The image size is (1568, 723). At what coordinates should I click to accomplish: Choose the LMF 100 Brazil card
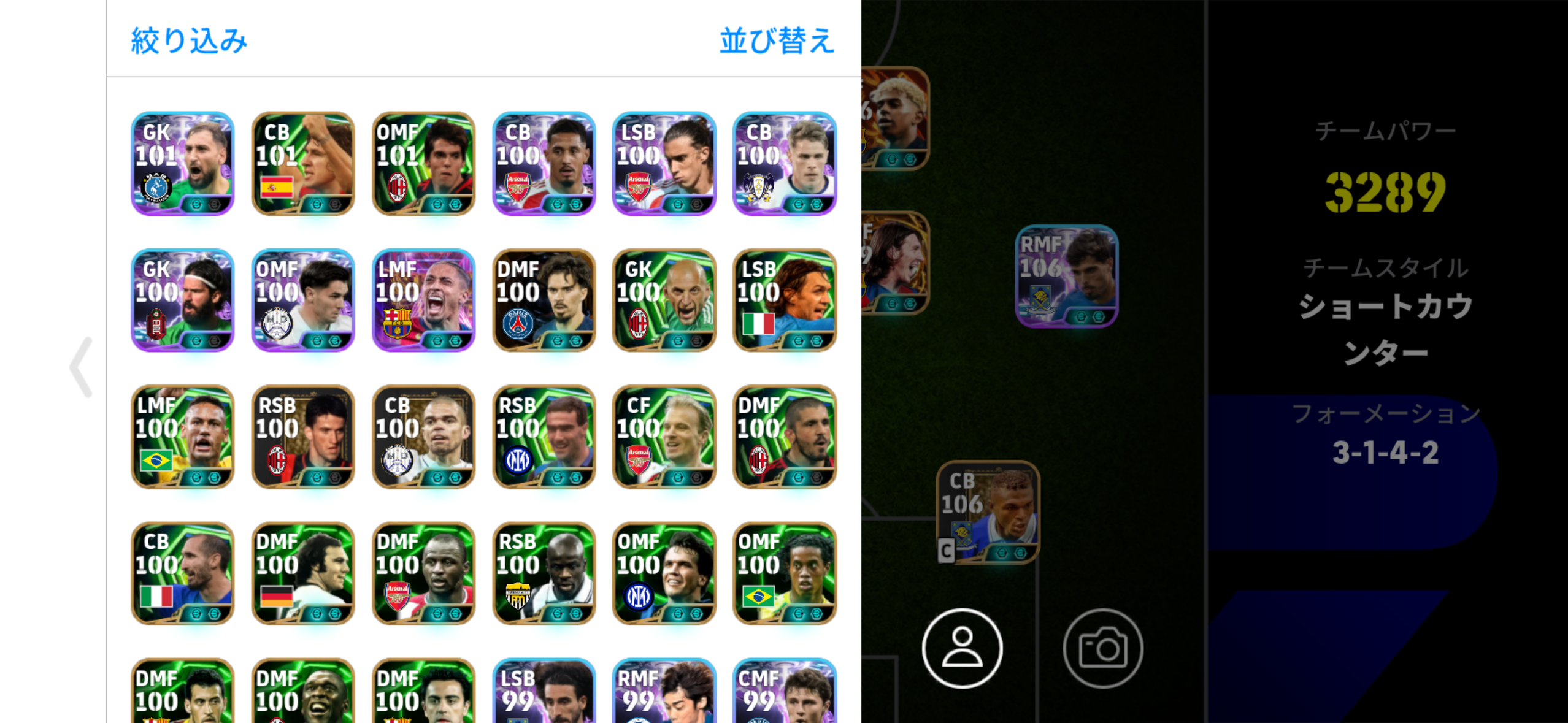point(182,437)
